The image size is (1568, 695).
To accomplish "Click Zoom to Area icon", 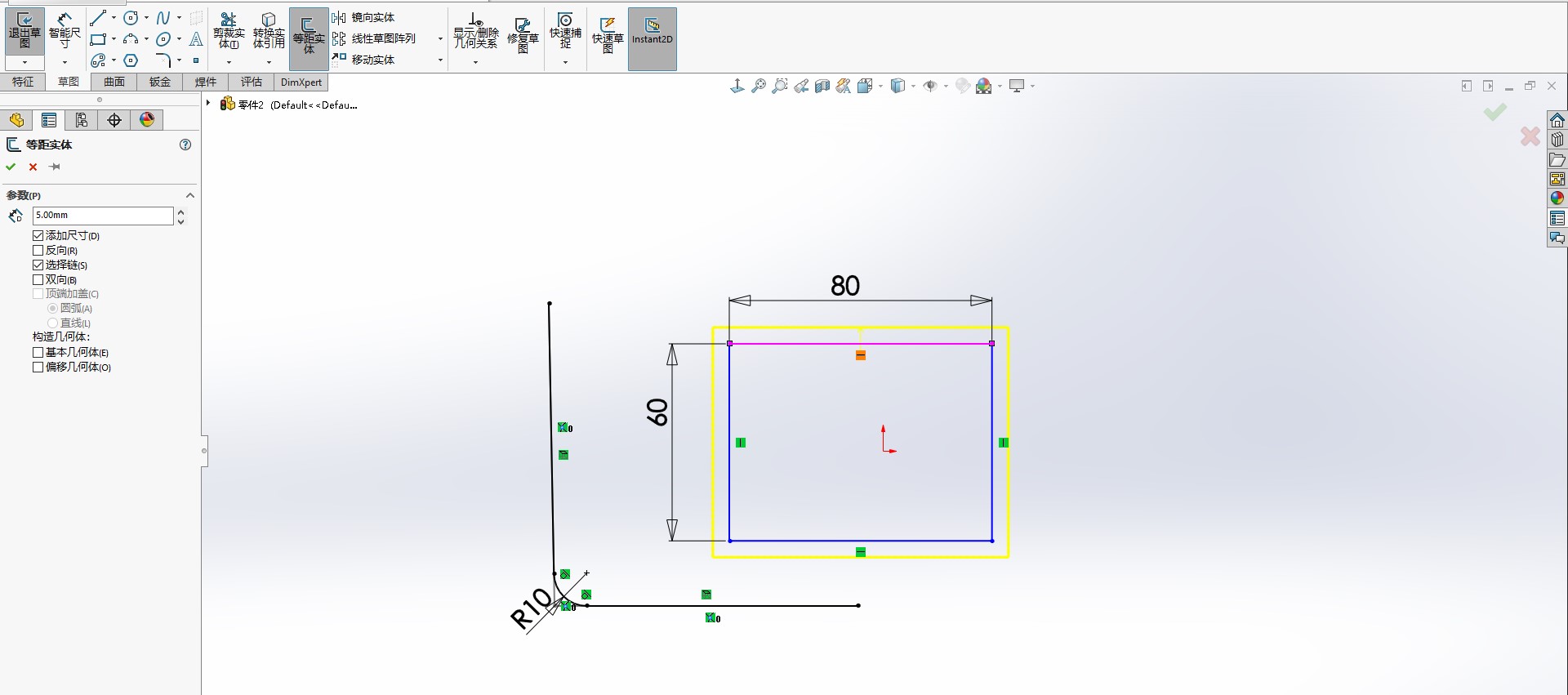I will click(x=780, y=86).
